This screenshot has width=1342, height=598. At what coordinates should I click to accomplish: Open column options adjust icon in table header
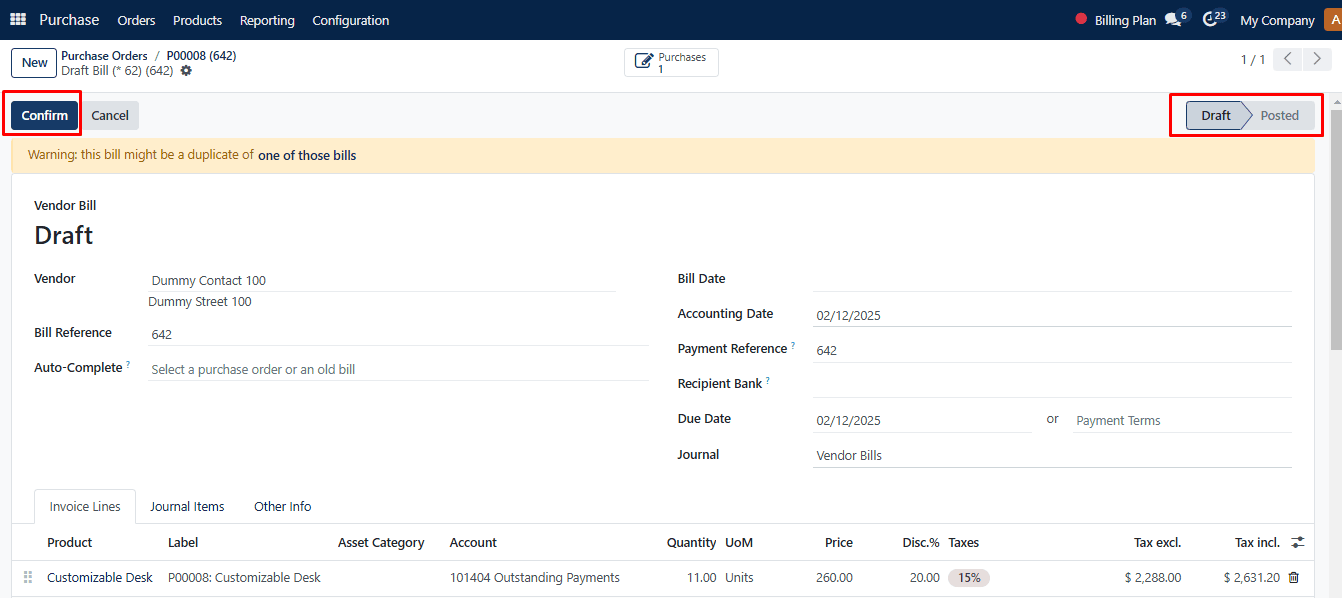click(x=1298, y=542)
